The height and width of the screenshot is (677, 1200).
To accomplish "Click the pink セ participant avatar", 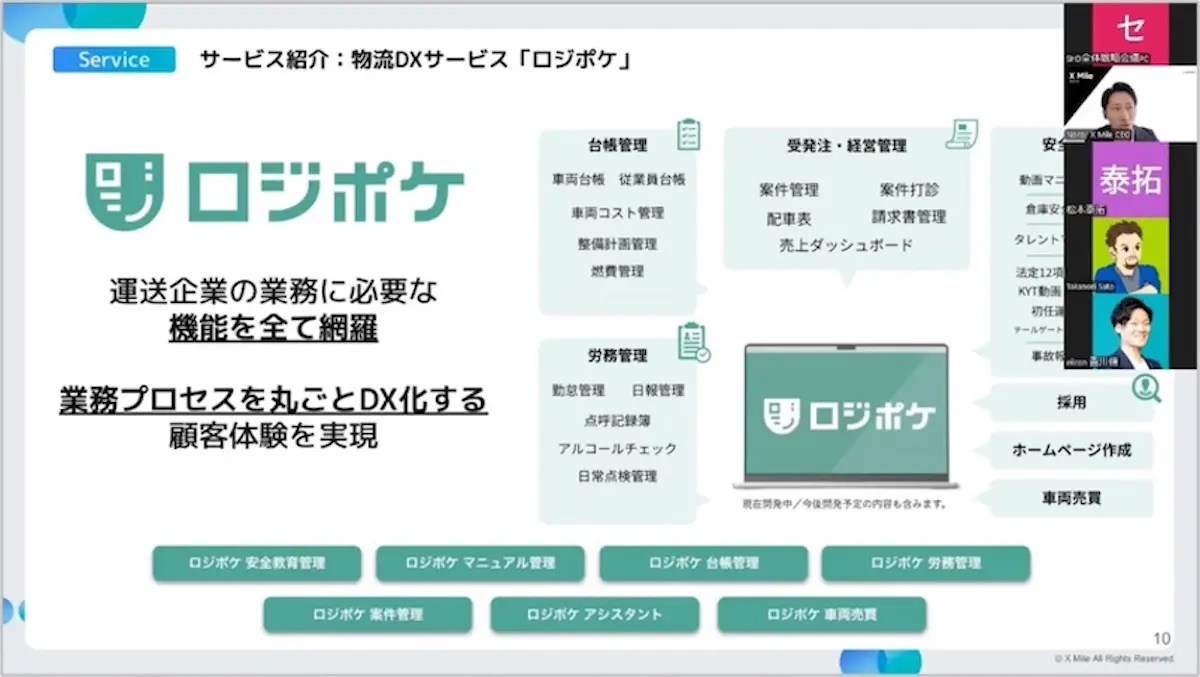I will (x=1130, y=29).
